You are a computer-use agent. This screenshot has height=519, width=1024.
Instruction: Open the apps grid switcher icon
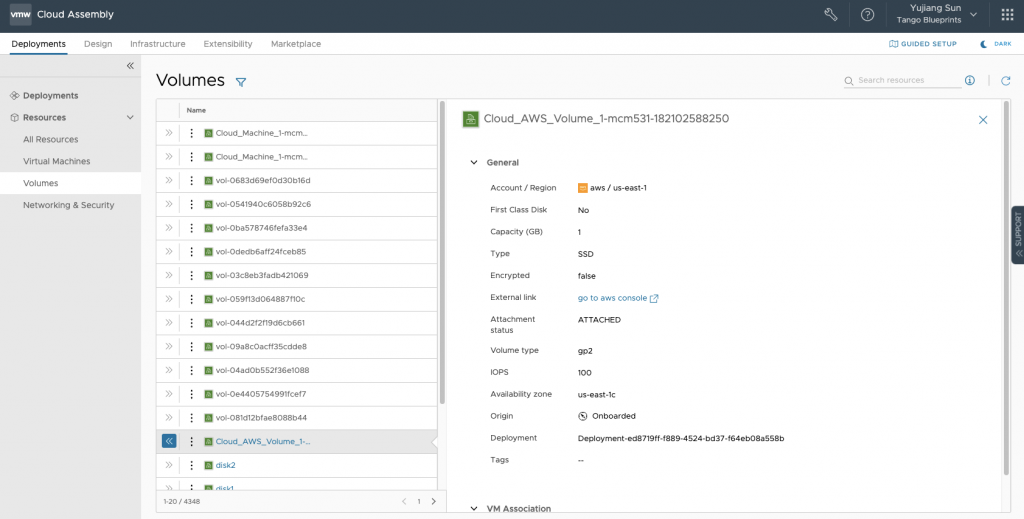(x=1006, y=15)
